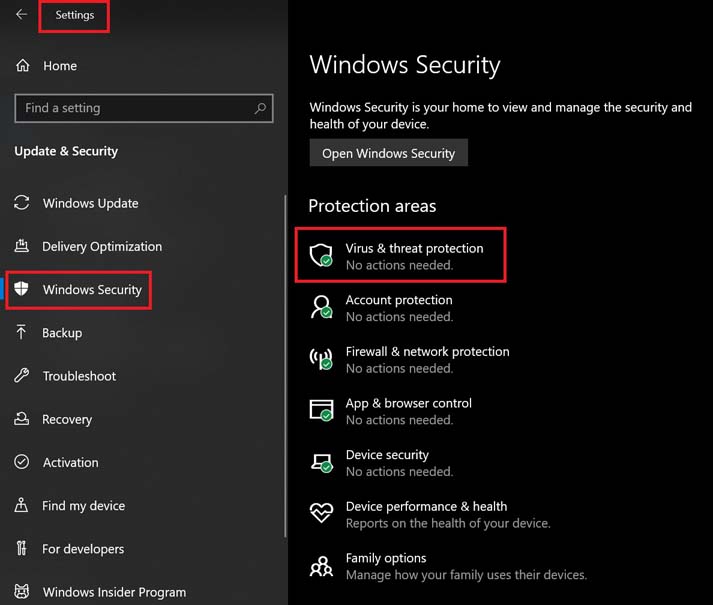Image resolution: width=713 pixels, height=605 pixels.
Task: Click the back arrow next to Settings
Action: coord(21,15)
